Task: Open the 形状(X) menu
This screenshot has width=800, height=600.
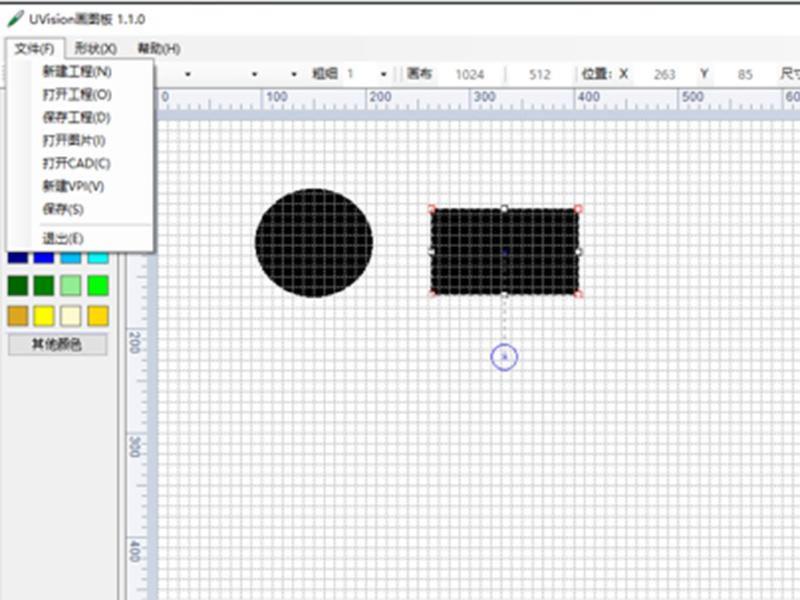Action: (96, 49)
